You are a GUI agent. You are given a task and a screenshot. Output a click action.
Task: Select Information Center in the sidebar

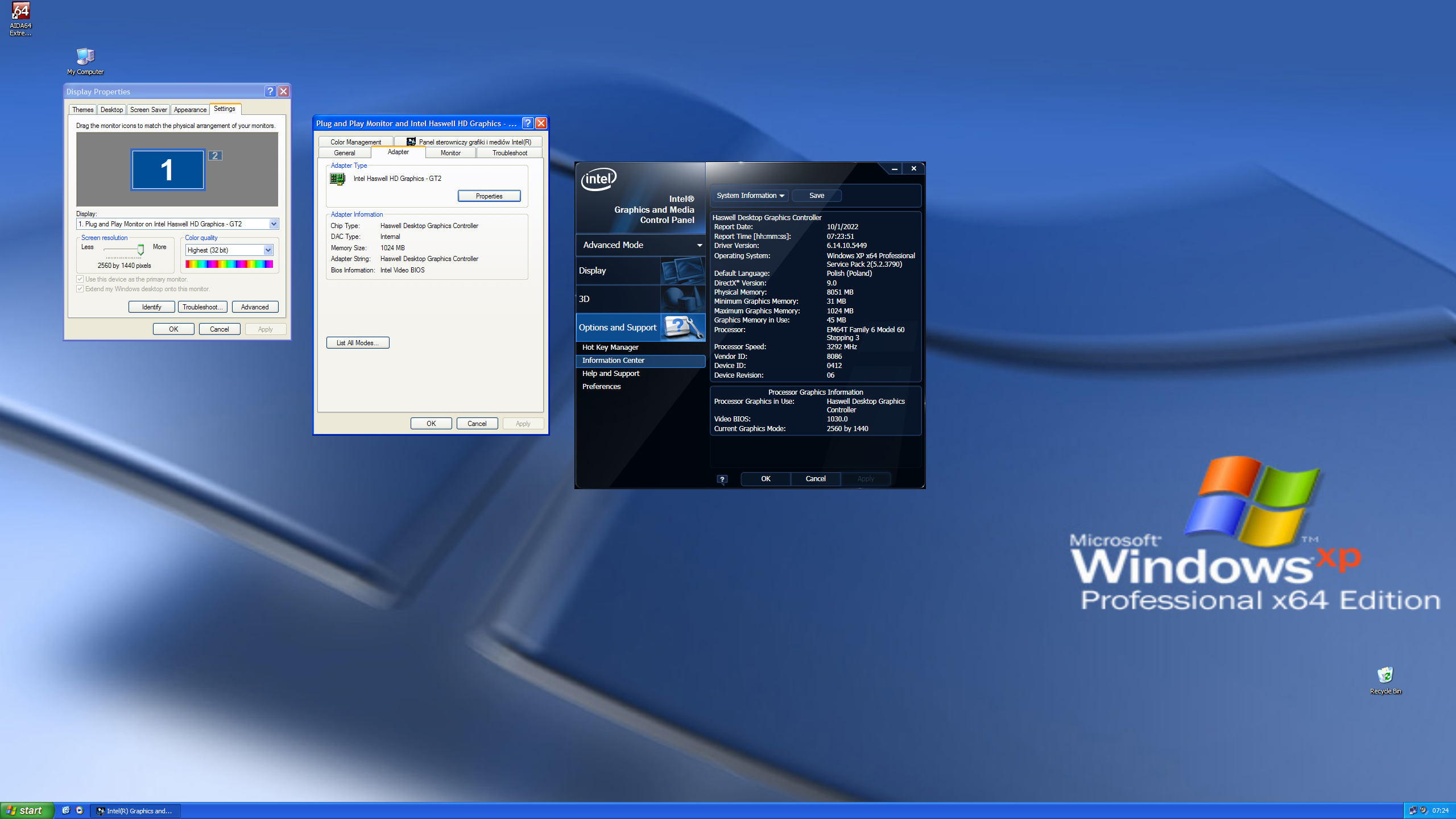pos(641,361)
